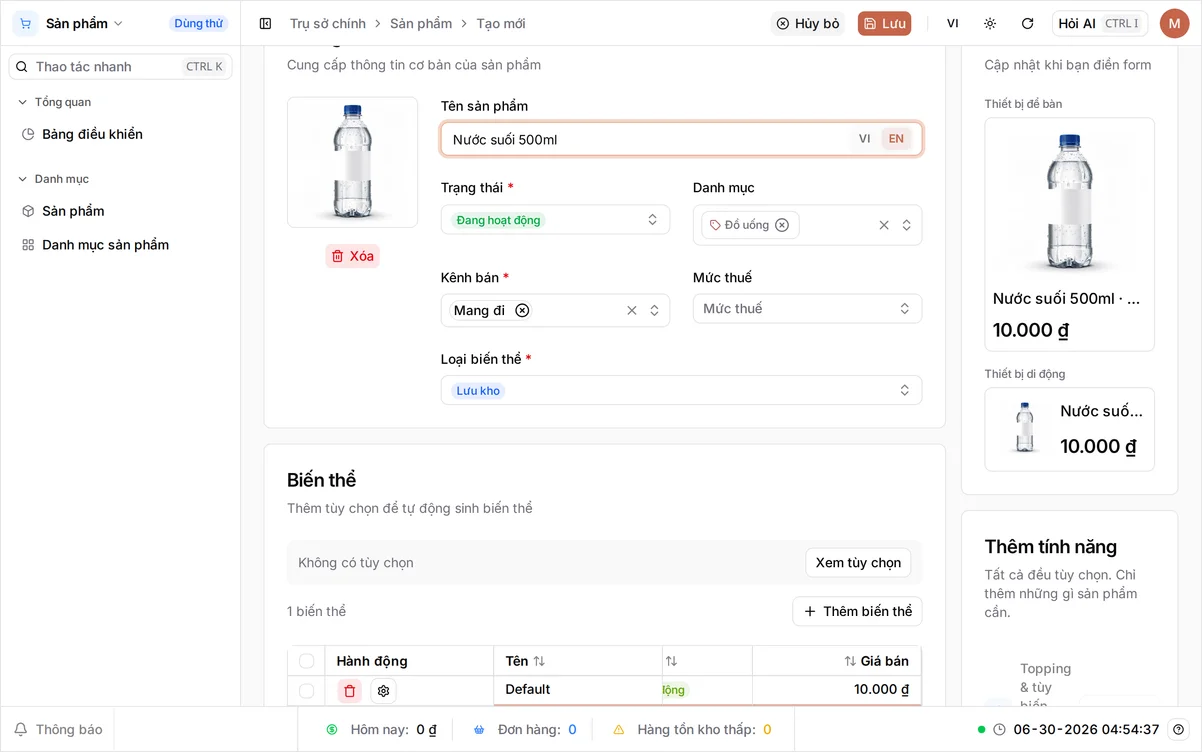
Task: Remove the Mang đi channel tag
Action: pyautogui.click(x=522, y=310)
